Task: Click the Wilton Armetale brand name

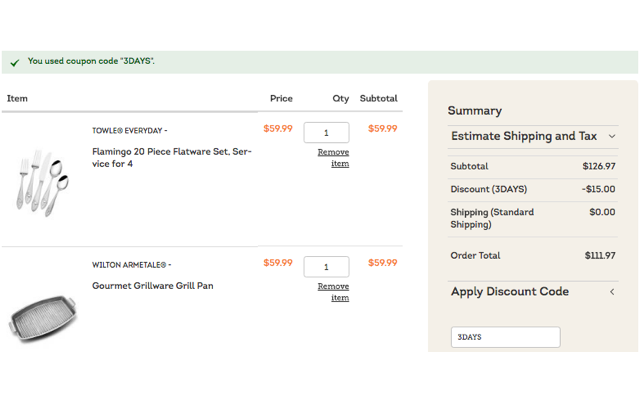Action: [x=131, y=265]
